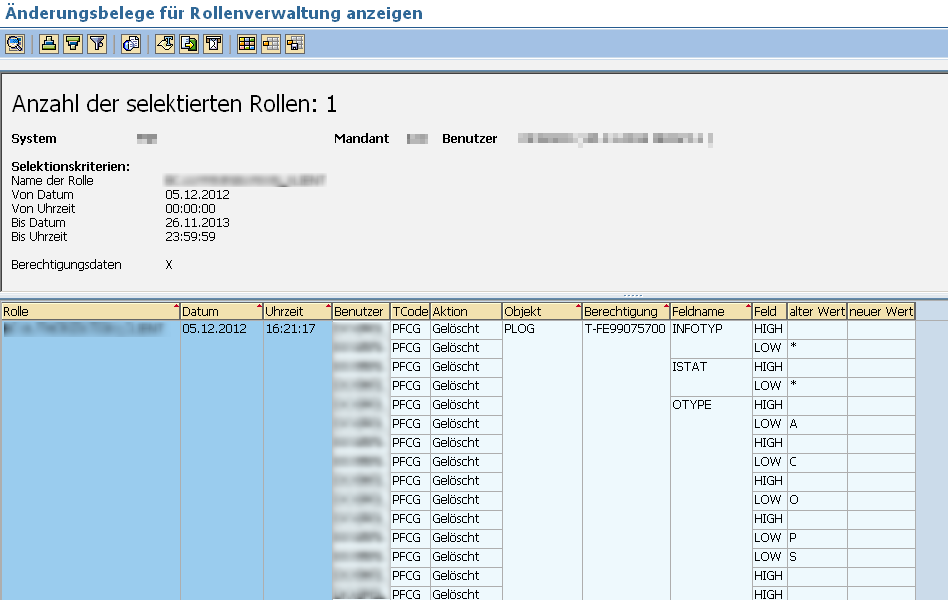Viewport: 948px width, 600px height.
Task: Select the Benutzer column header
Action: [x=360, y=311]
